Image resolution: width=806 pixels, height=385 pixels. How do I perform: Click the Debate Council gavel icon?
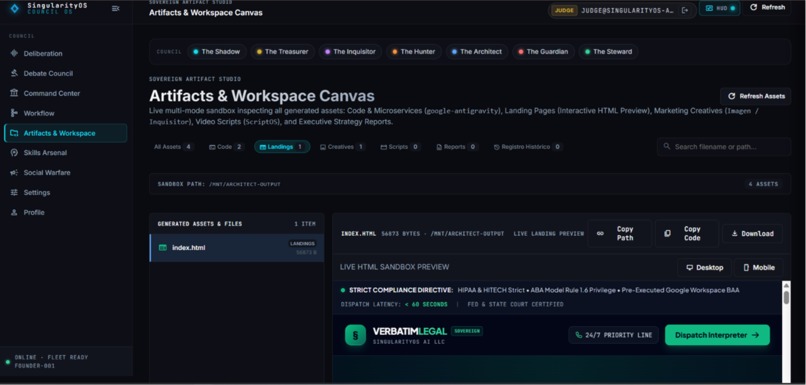14,74
